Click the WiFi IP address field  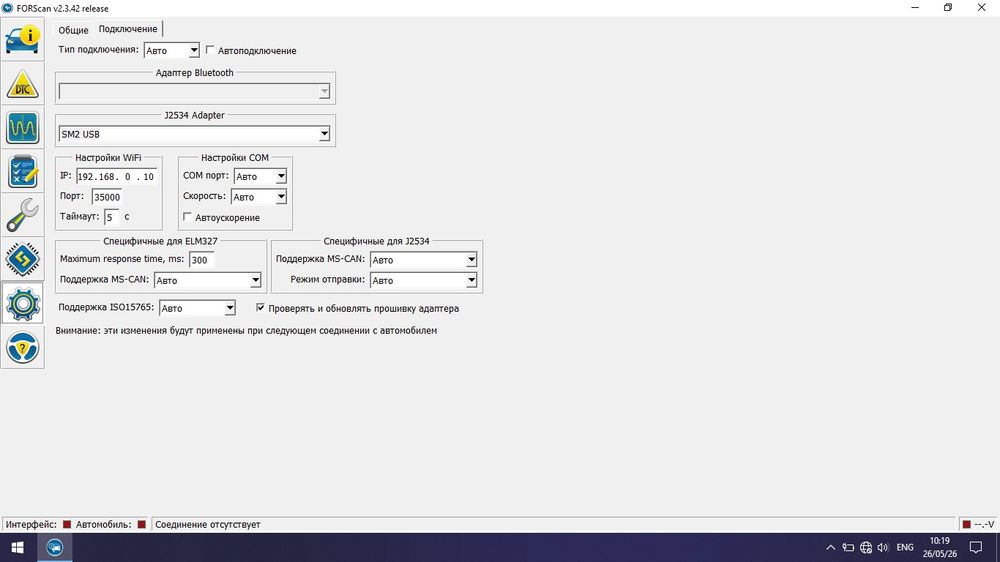(116, 177)
